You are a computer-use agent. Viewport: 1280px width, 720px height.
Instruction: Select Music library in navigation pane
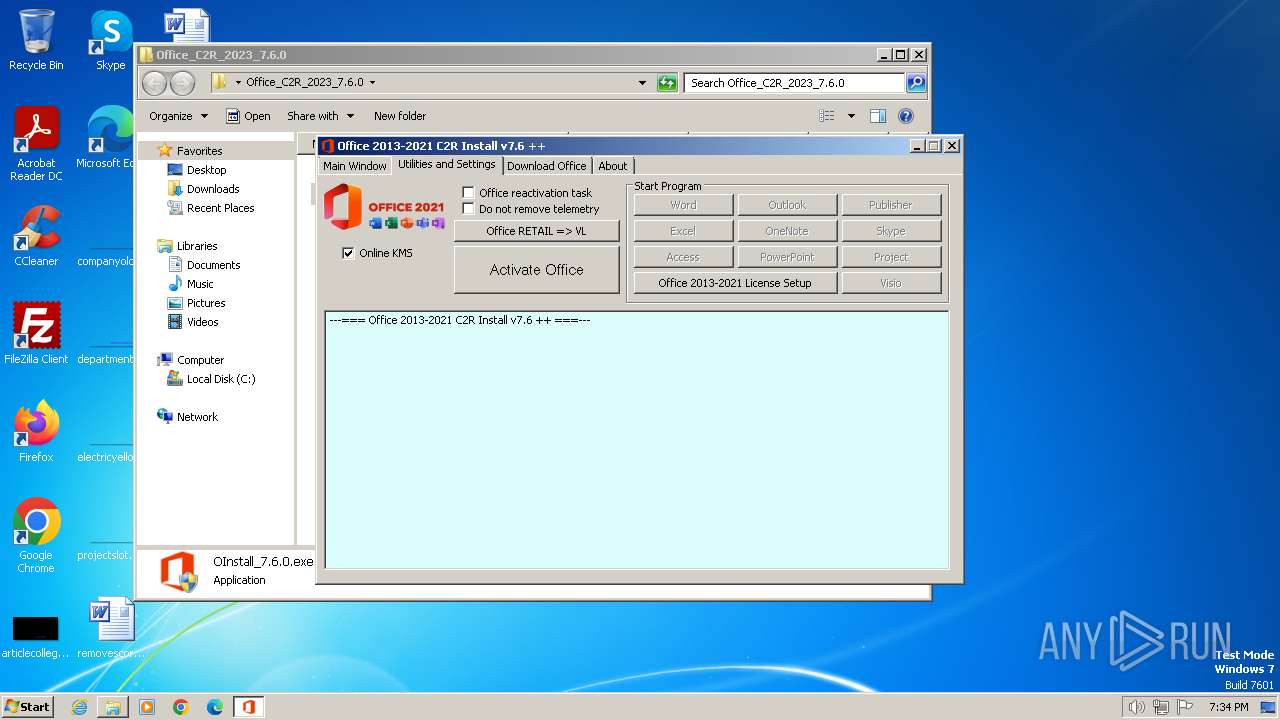point(200,284)
